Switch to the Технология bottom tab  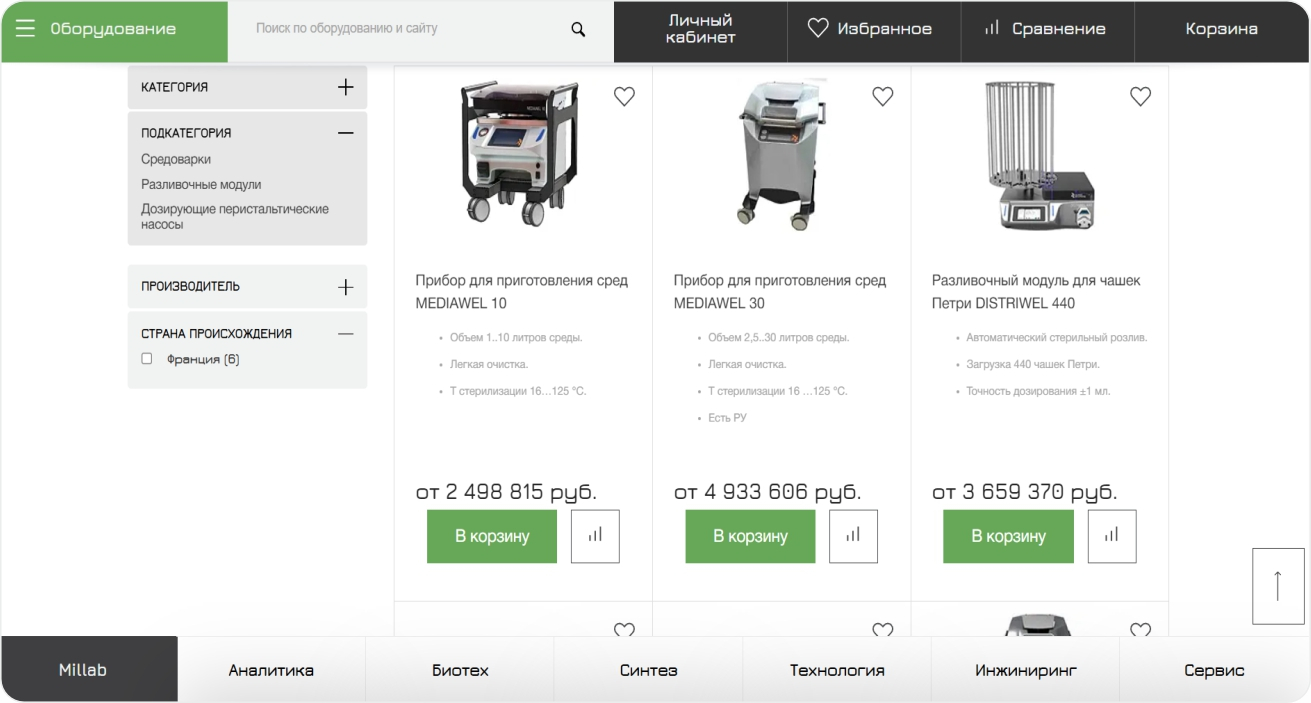tap(837, 670)
